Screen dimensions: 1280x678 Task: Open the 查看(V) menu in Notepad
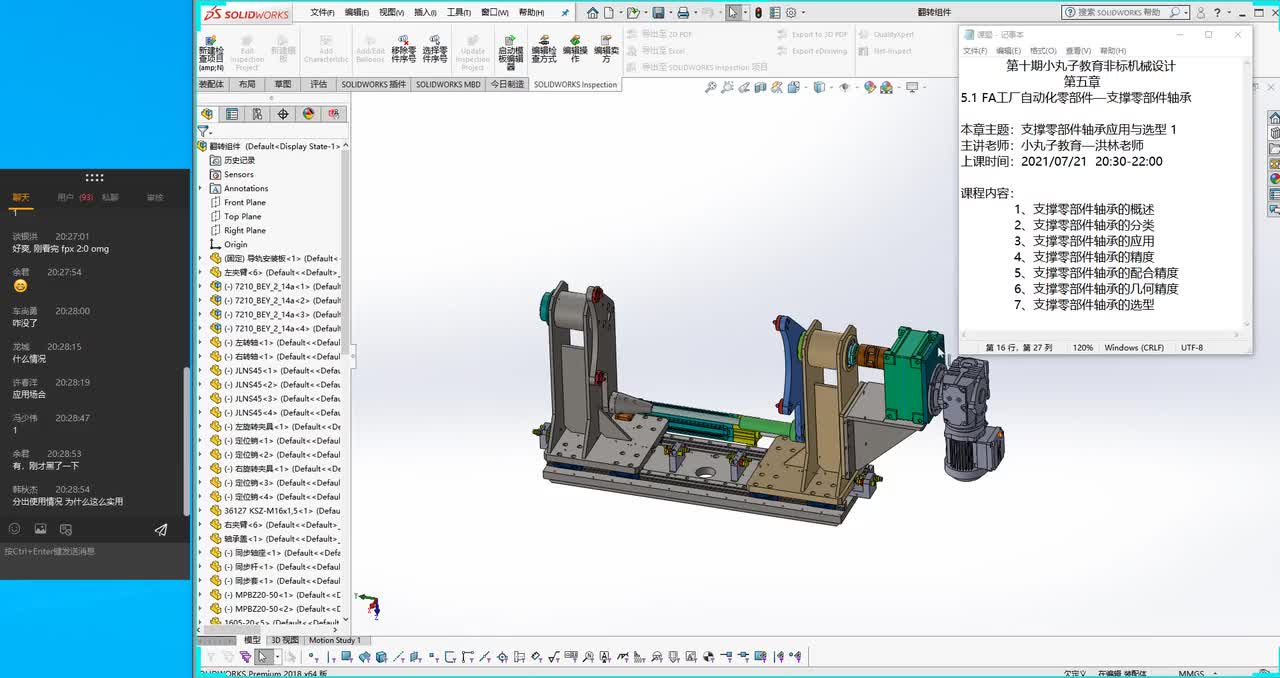[x=1078, y=51]
